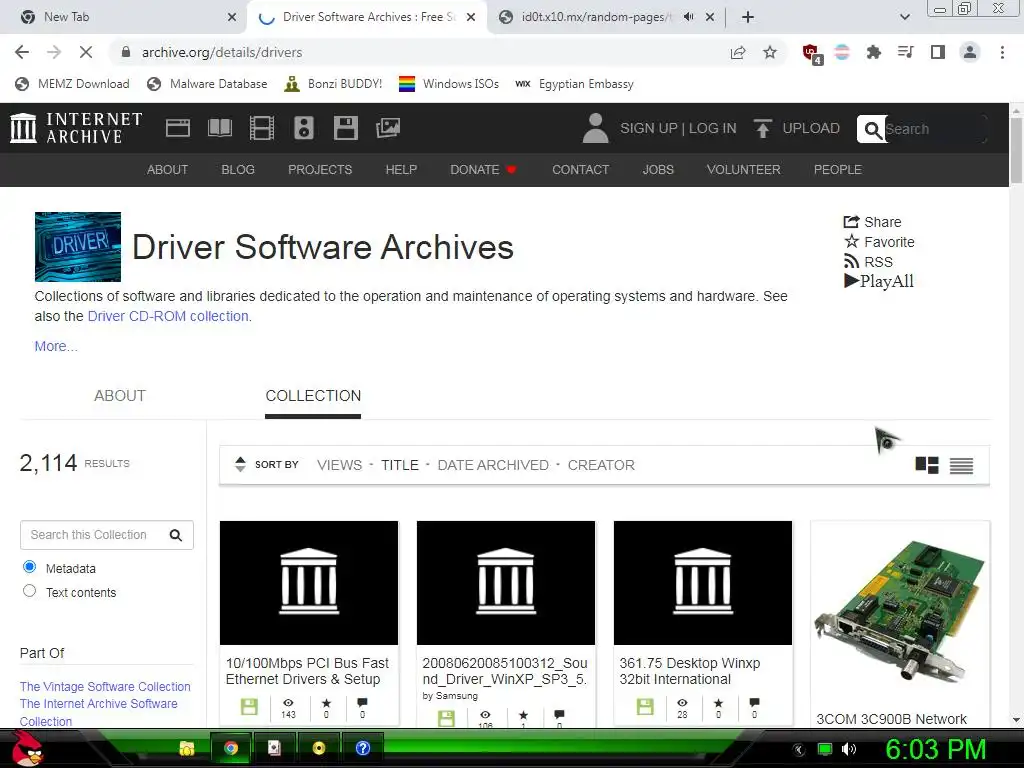Sort results by TITLE
Image resolution: width=1024 pixels, height=768 pixels.
point(400,465)
